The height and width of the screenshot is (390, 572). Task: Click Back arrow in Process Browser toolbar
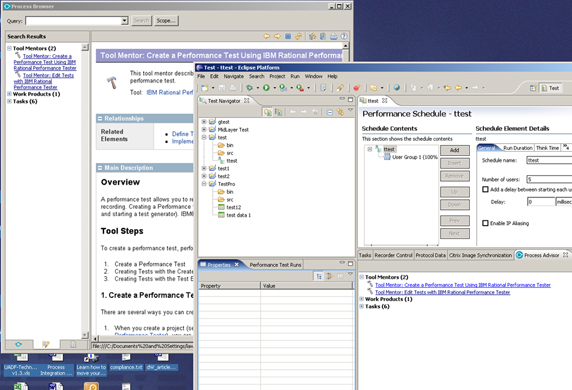tap(267, 36)
